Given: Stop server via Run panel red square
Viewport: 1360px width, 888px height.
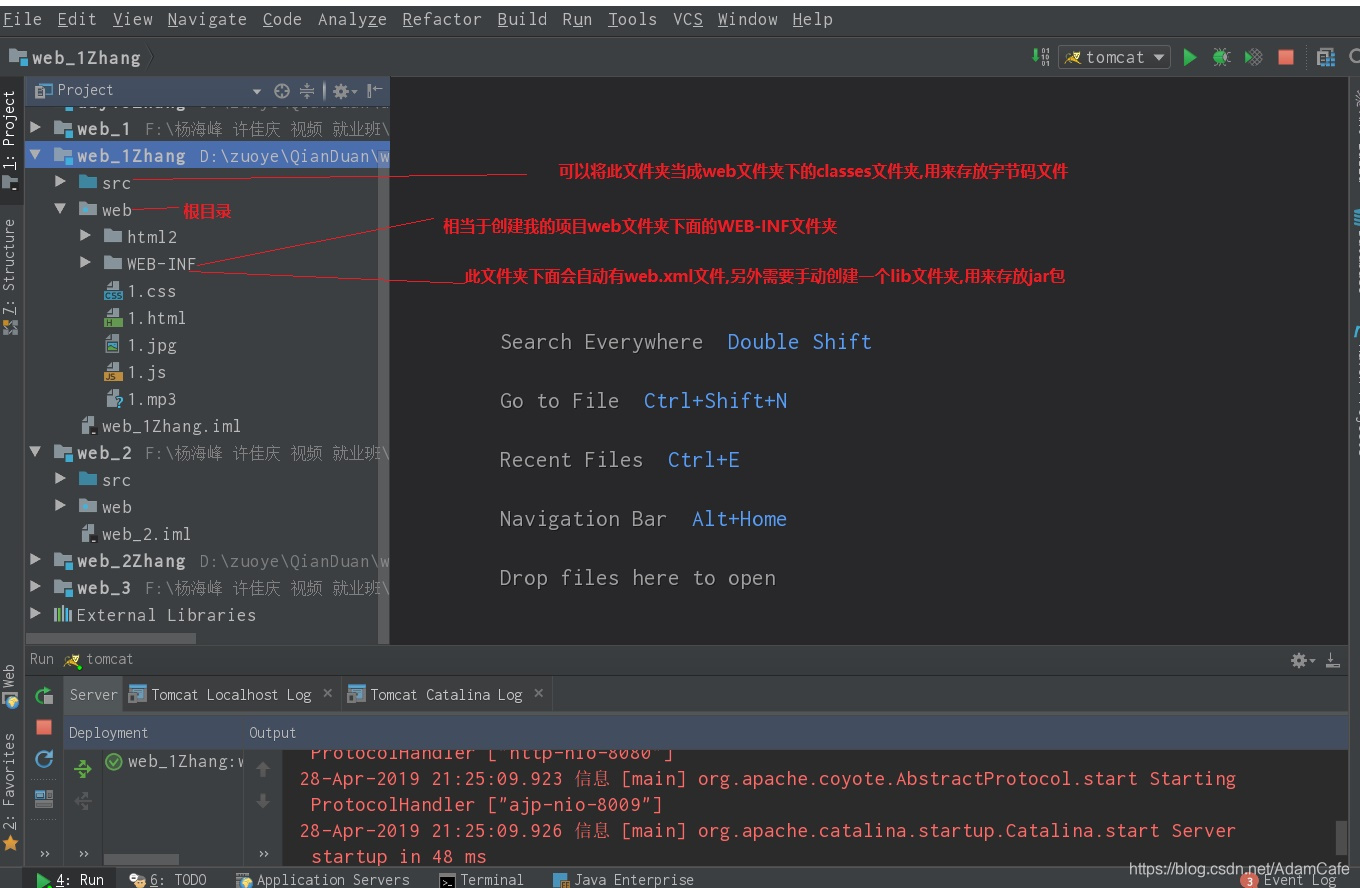Looking at the screenshot, I should pyautogui.click(x=44, y=727).
